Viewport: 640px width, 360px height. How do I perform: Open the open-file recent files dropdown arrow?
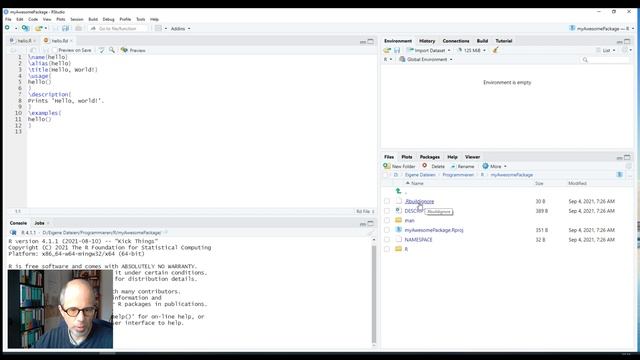coord(46,29)
